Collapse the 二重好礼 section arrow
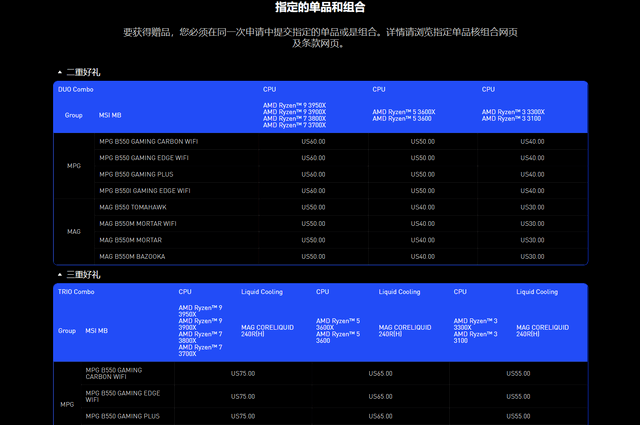640x425 pixels. tap(60, 72)
